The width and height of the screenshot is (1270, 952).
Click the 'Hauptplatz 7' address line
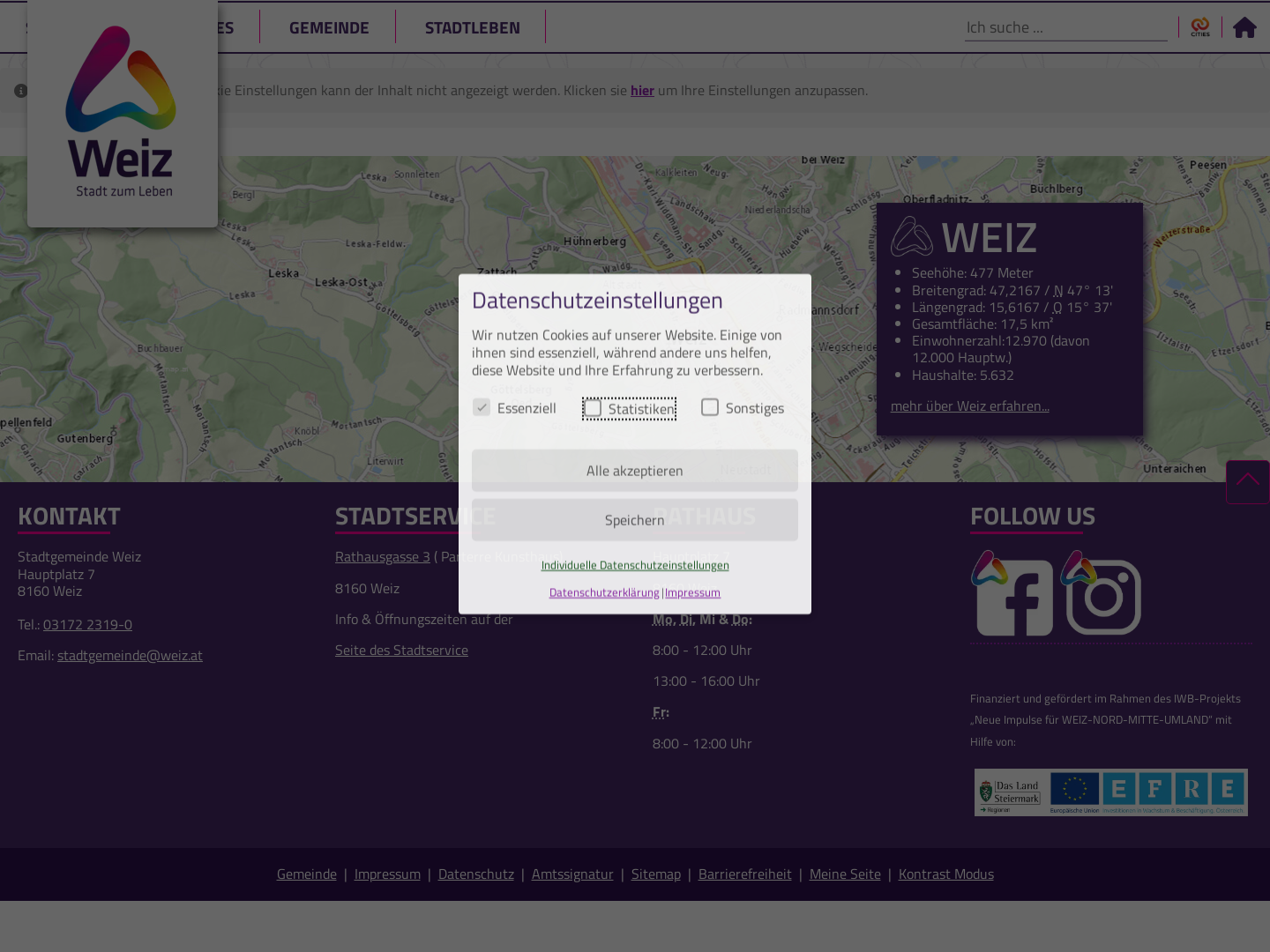pos(56,574)
